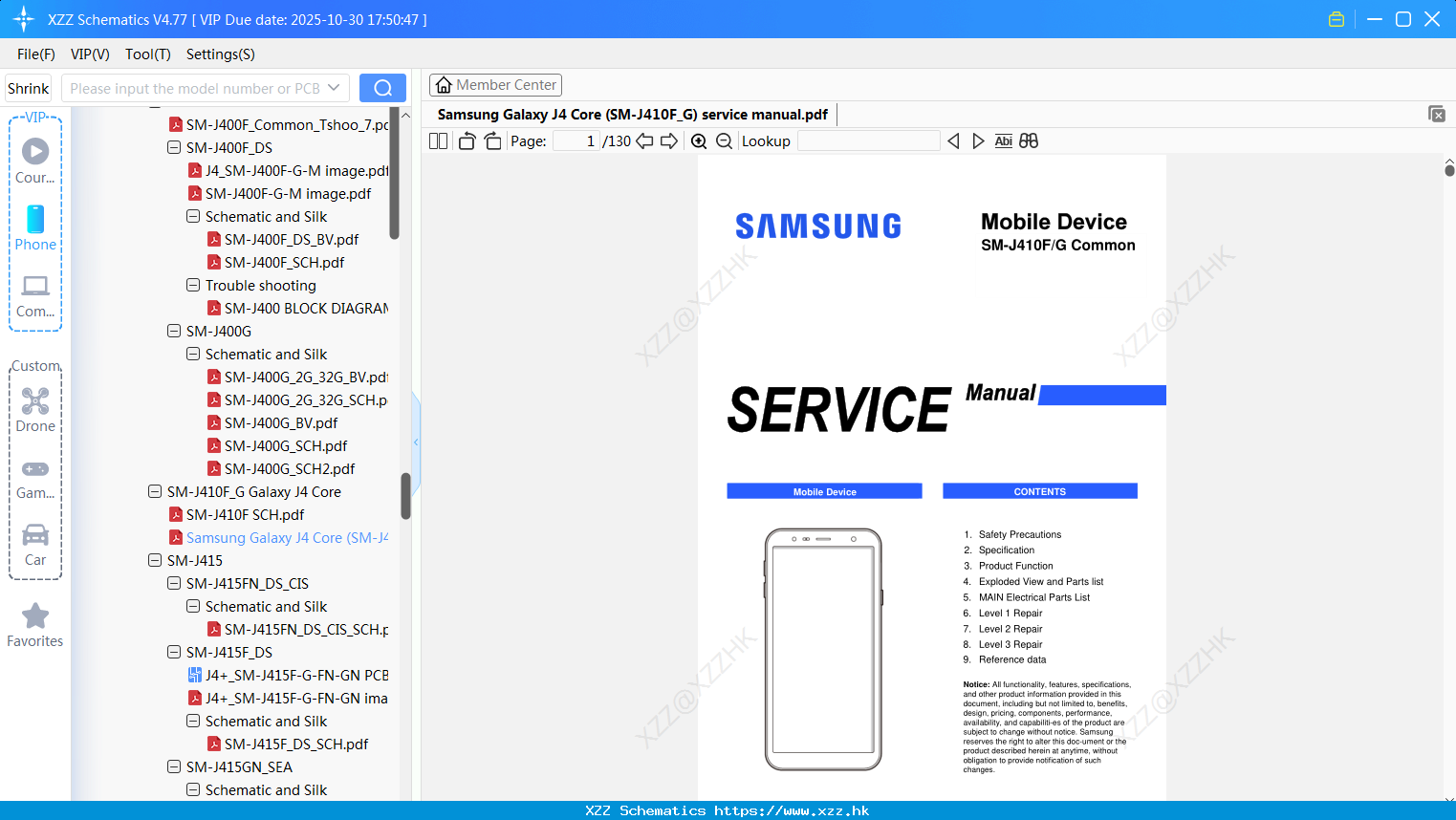The width and height of the screenshot is (1456, 820).
Task: Click the panel collapse handle beside tree
Action: coord(416,442)
